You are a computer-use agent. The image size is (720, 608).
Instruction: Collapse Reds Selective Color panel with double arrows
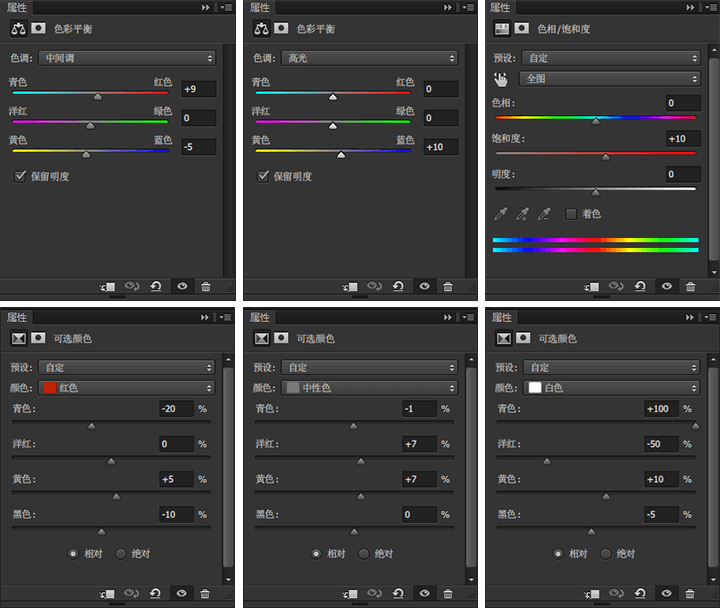coord(205,317)
